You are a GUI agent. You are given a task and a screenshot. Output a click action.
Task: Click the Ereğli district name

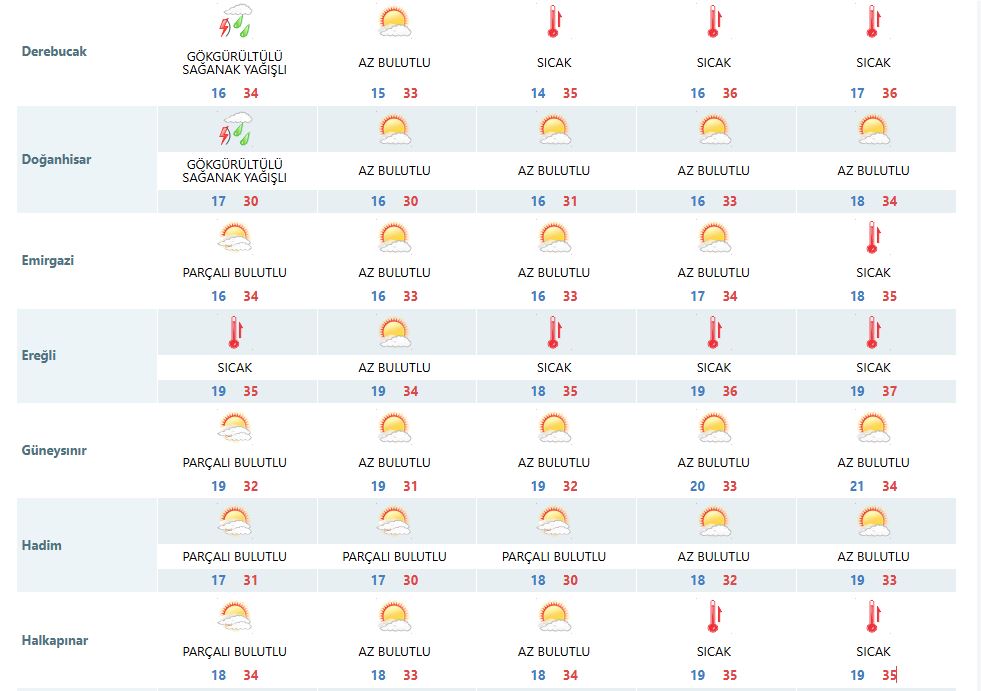tap(39, 356)
